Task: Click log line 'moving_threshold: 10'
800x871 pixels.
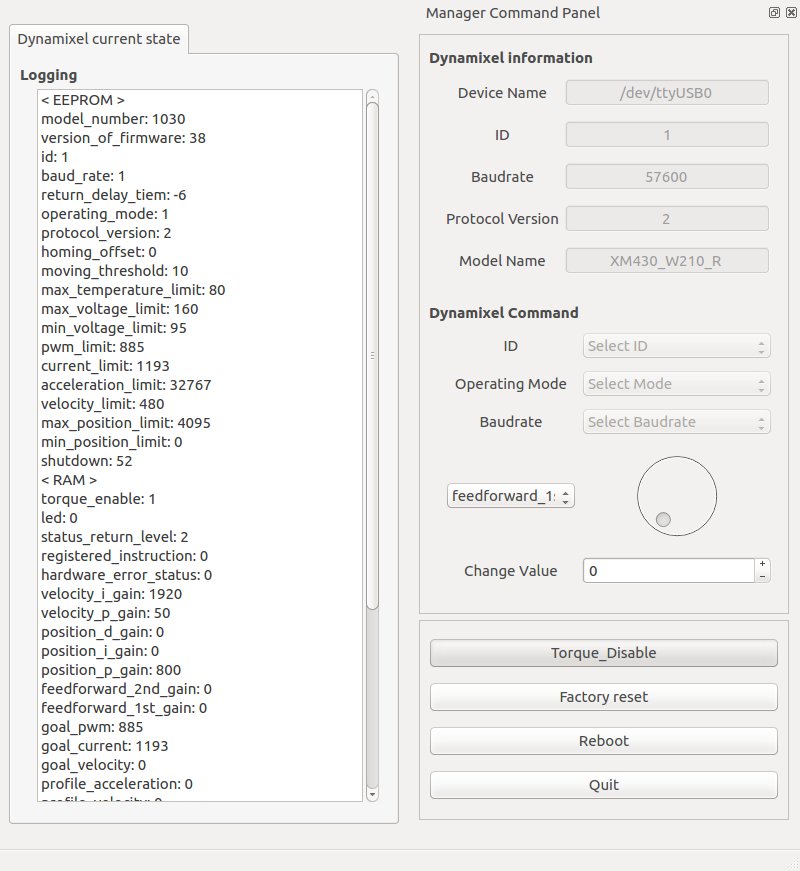Action: point(114,271)
